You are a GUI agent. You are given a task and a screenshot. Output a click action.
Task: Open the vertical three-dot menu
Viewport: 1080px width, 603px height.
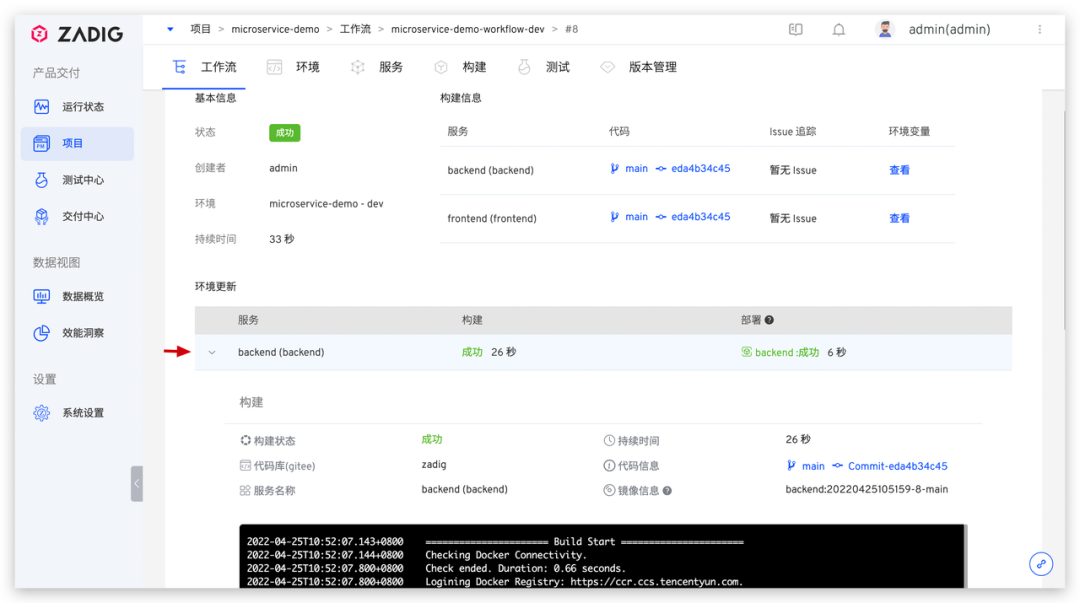[x=1039, y=30]
